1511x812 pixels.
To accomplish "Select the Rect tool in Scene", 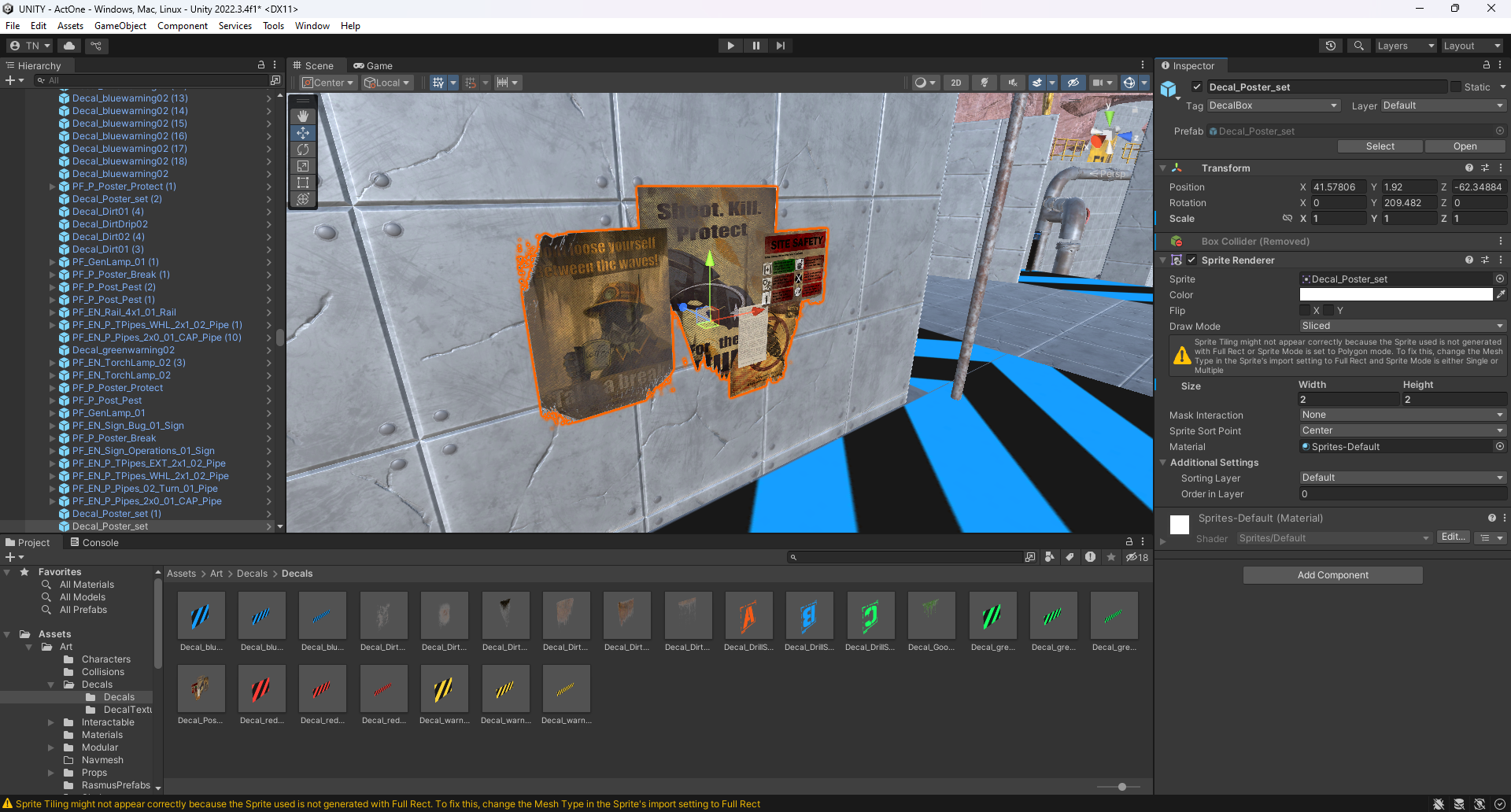I will [303, 183].
